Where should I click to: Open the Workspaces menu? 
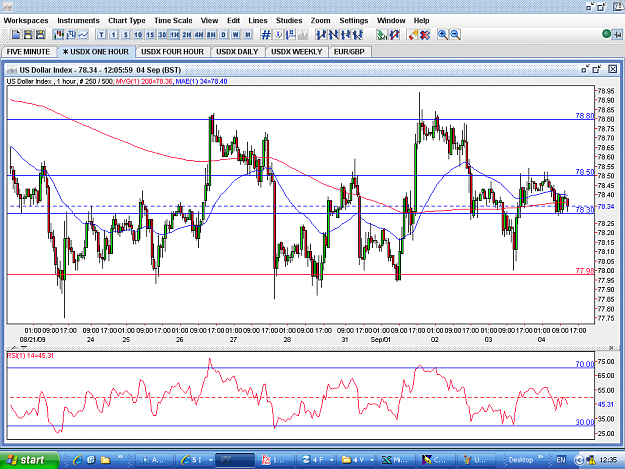point(26,20)
